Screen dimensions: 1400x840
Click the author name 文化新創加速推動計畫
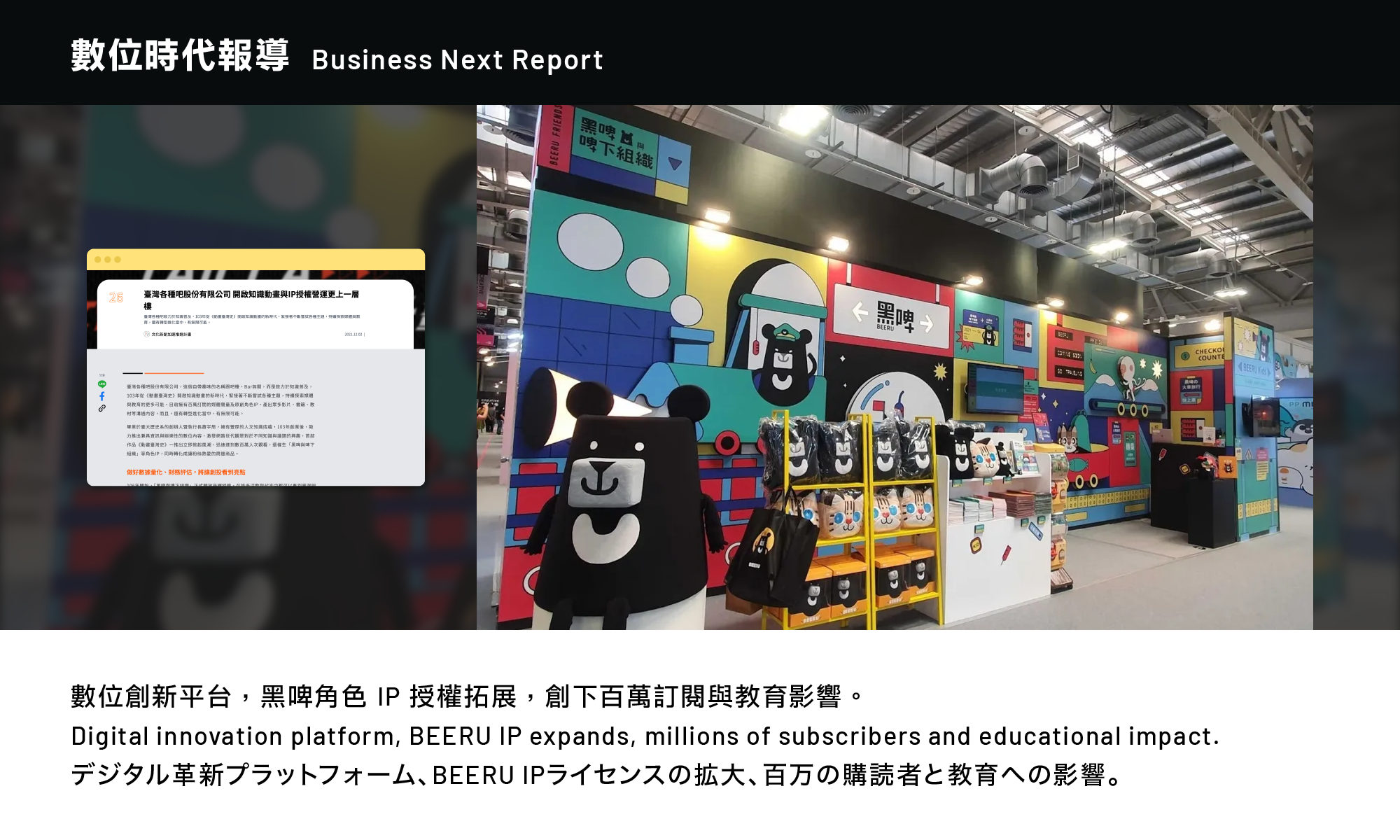tap(171, 335)
